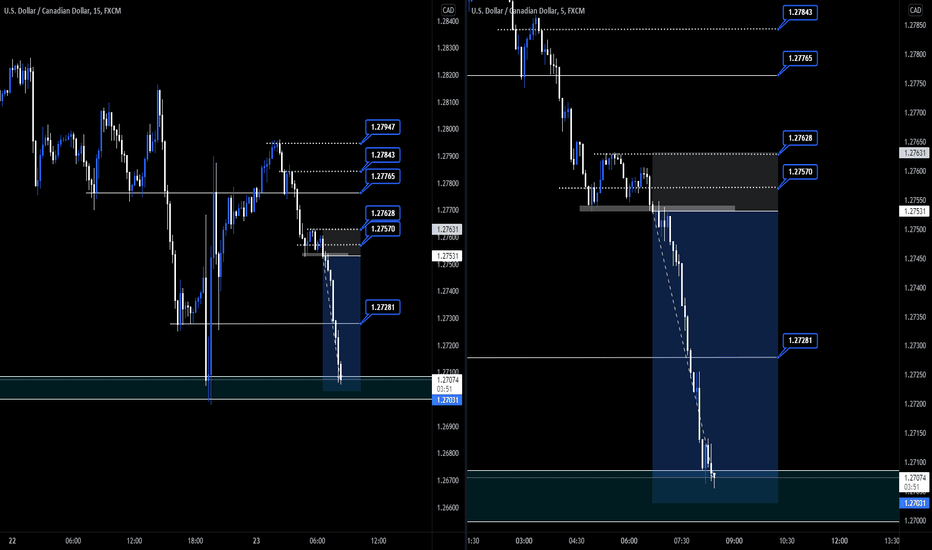Screen dimensions: 932x550
Task: Click the 1.27631 axis tag on the 5-minute chart
Action: (x=914, y=153)
